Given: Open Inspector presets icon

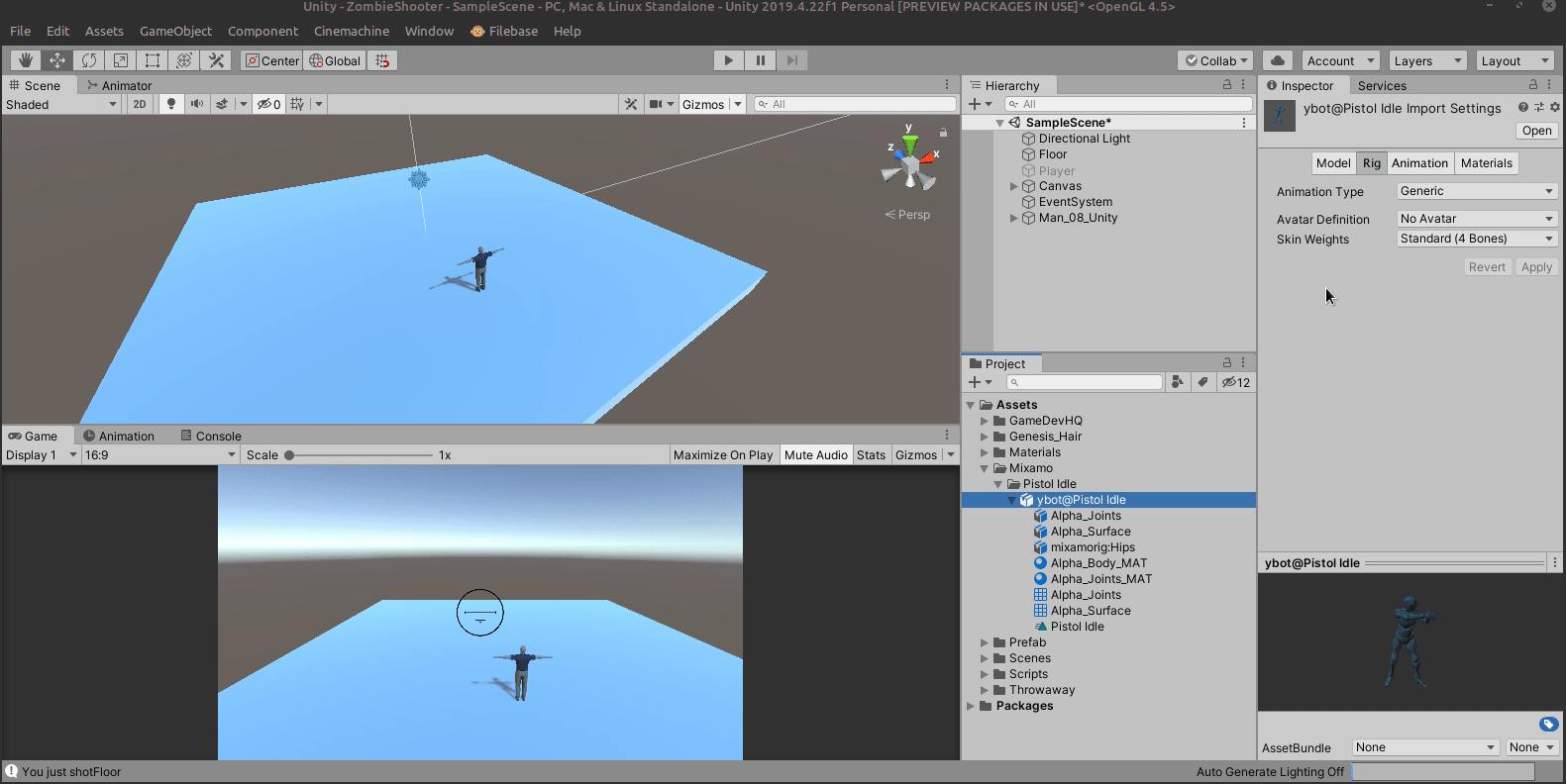Looking at the screenshot, I should 1539,107.
